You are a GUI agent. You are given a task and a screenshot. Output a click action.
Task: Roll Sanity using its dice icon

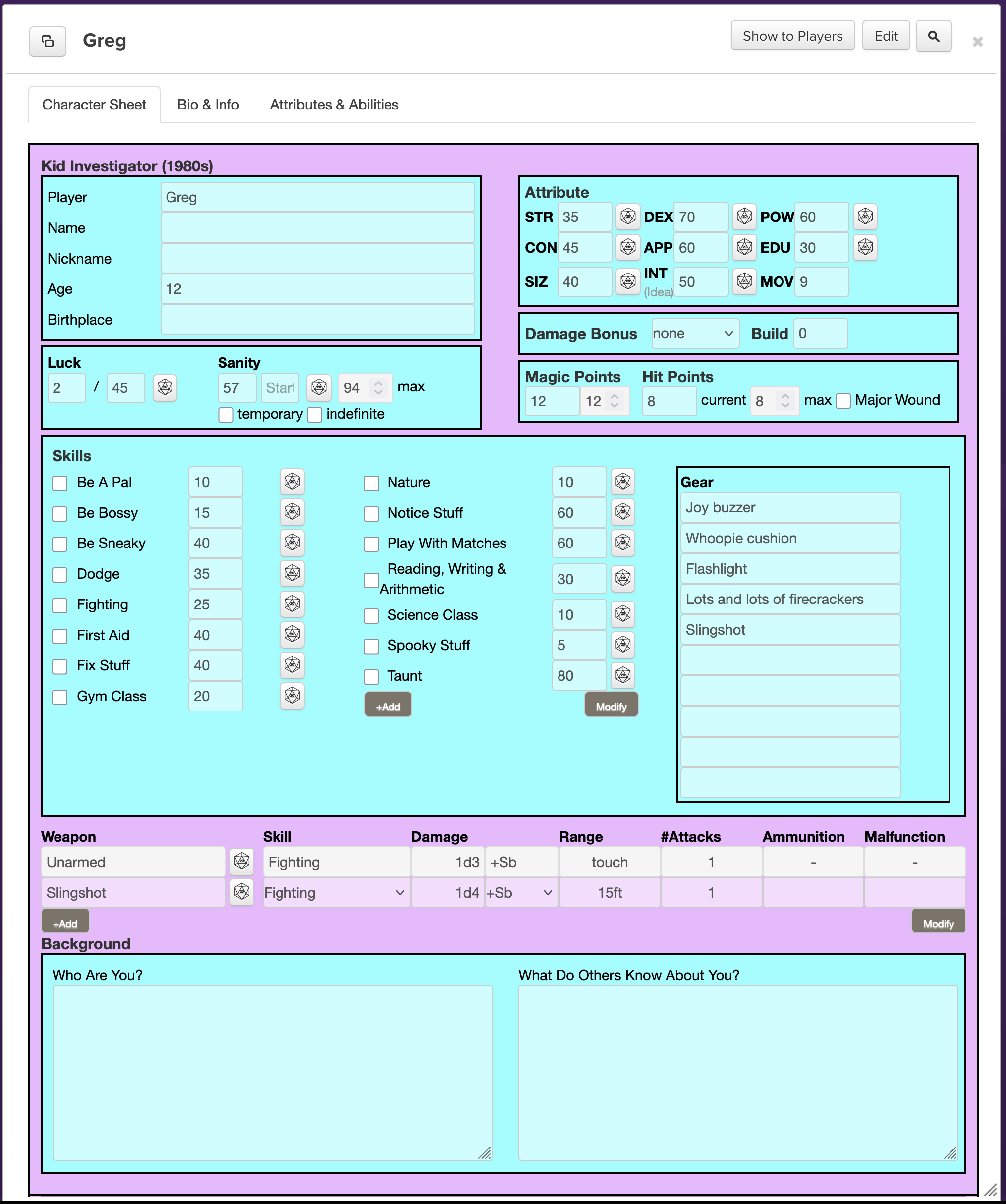[318, 387]
